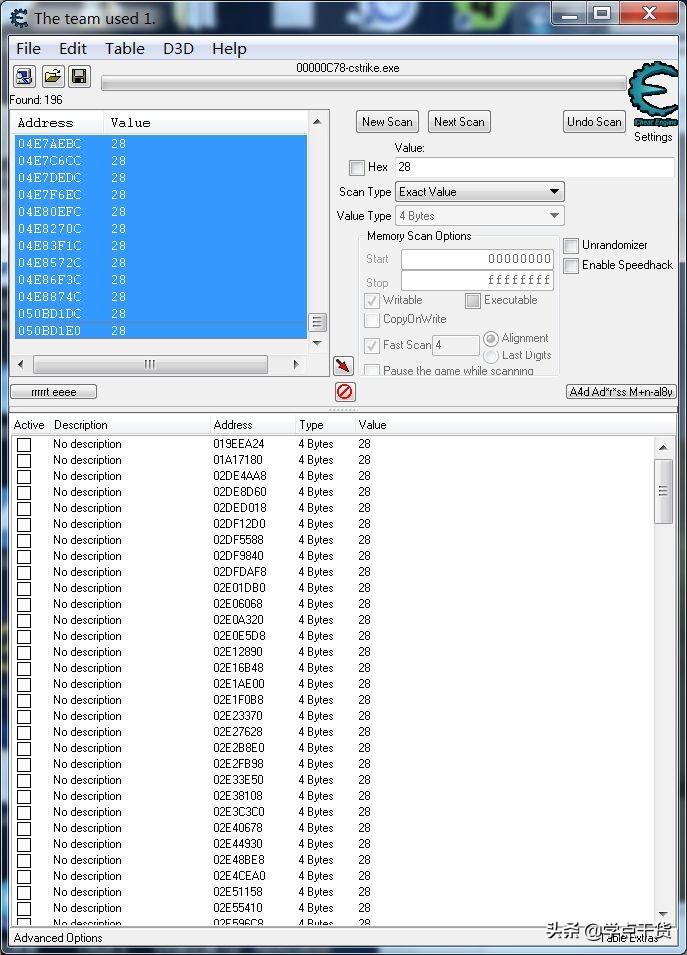Screen dimensions: 687x955
Task: Click red arrow to add selected addresses
Action: tap(343, 366)
